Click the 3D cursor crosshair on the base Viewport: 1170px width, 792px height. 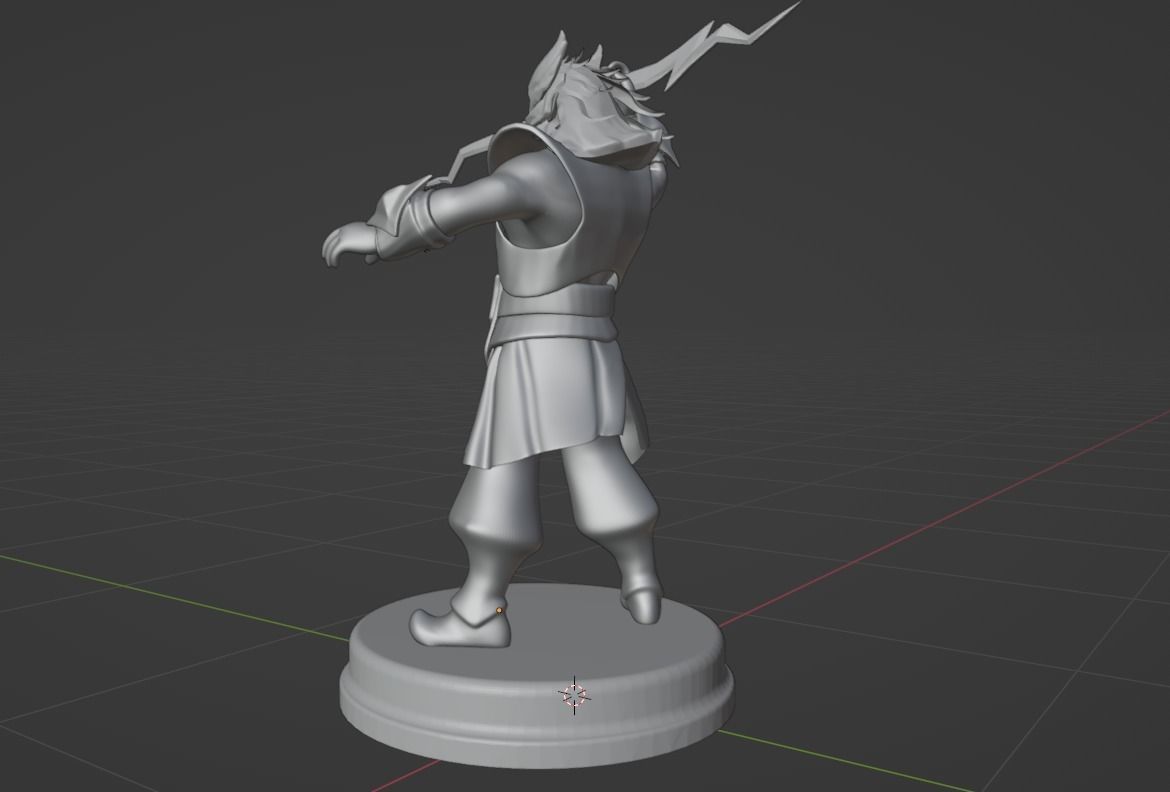click(575, 696)
